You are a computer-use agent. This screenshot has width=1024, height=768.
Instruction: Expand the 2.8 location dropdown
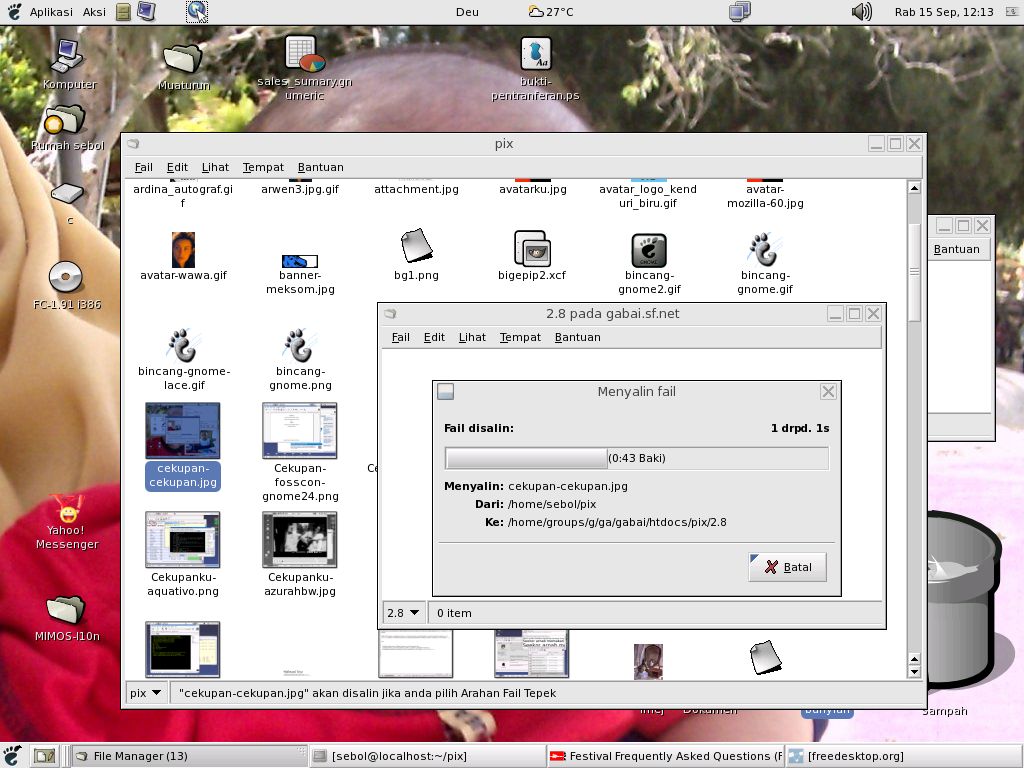(403, 613)
